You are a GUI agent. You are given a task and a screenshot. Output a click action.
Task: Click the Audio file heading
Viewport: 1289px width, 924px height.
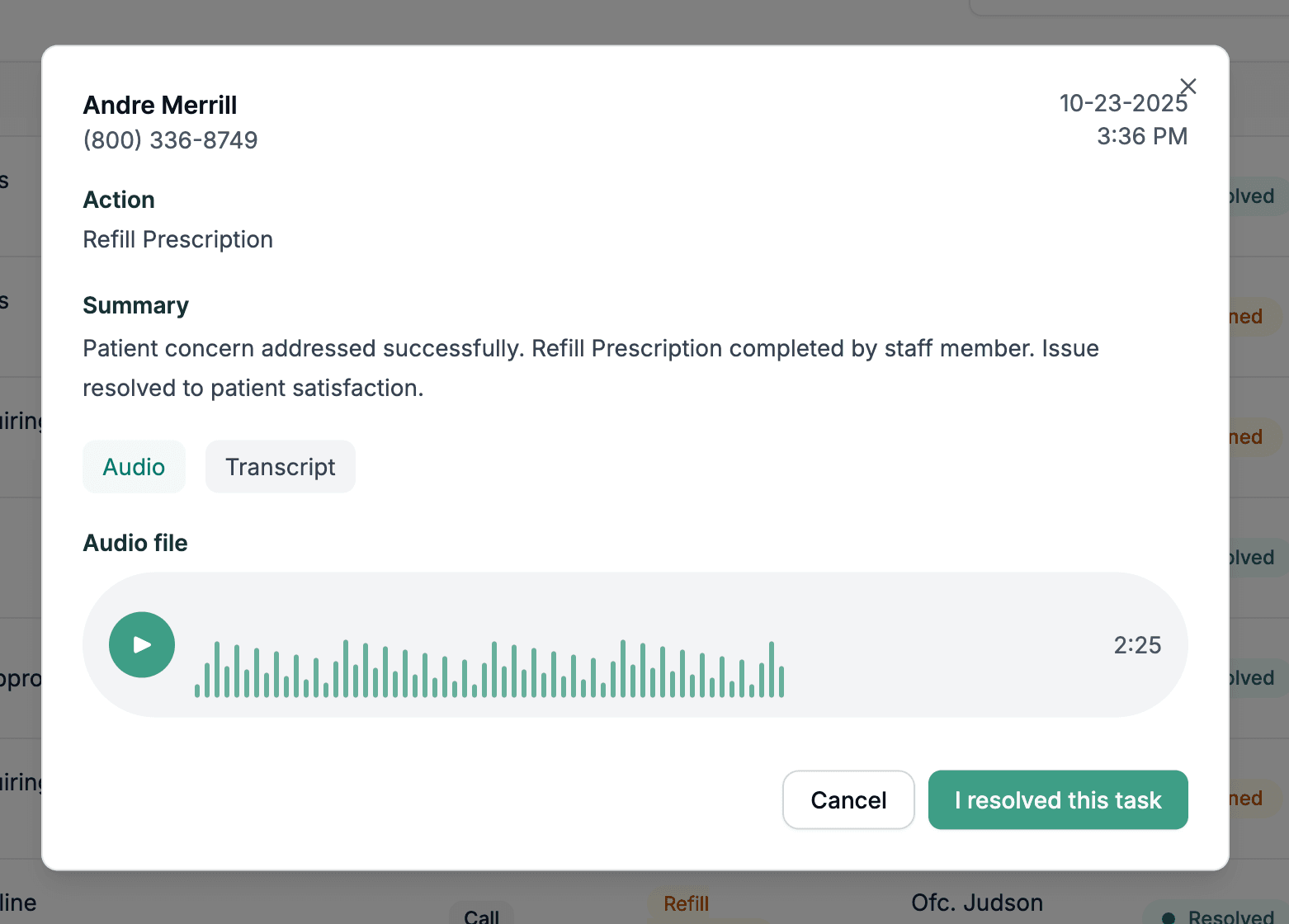coord(135,543)
